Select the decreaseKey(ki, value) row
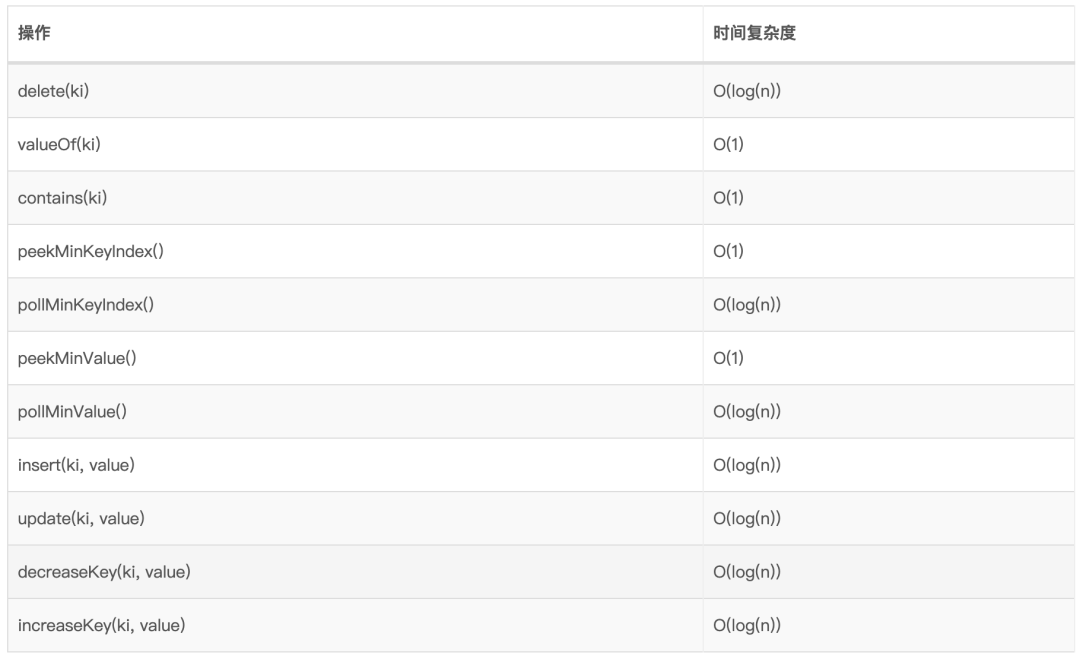Image resolution: width=1080 pixels, height=659 pixels. (x=541, y=572)
